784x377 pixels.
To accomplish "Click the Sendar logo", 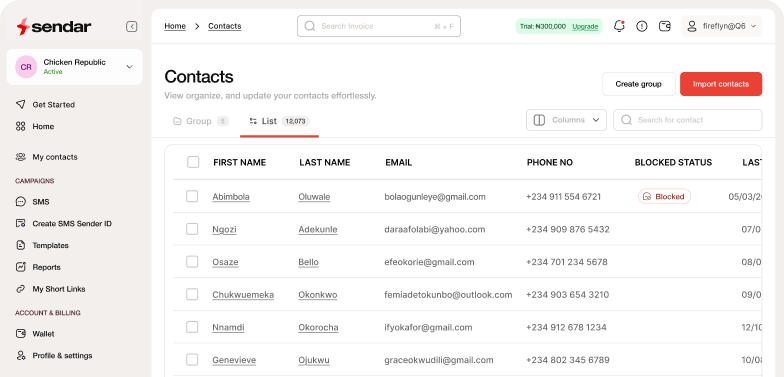I will (54, 26).
